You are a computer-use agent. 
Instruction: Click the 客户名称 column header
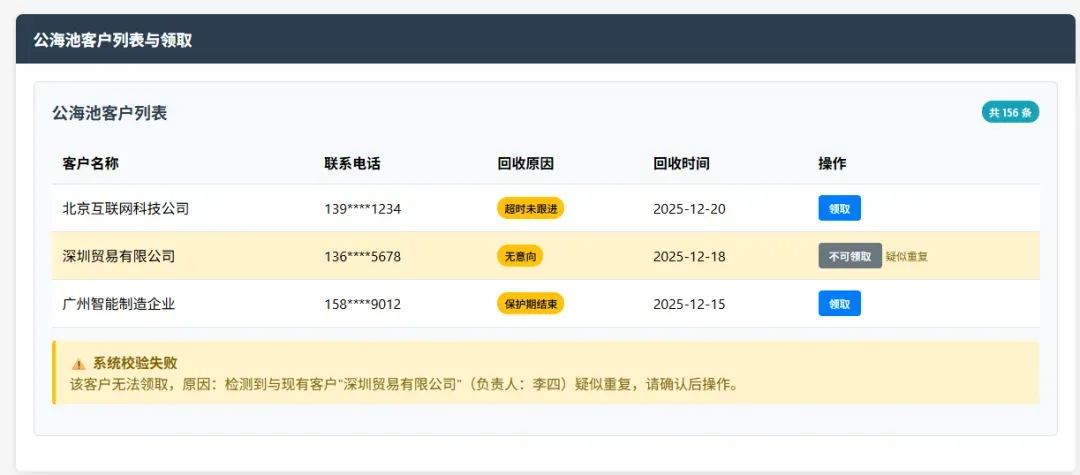coord(90,163)
